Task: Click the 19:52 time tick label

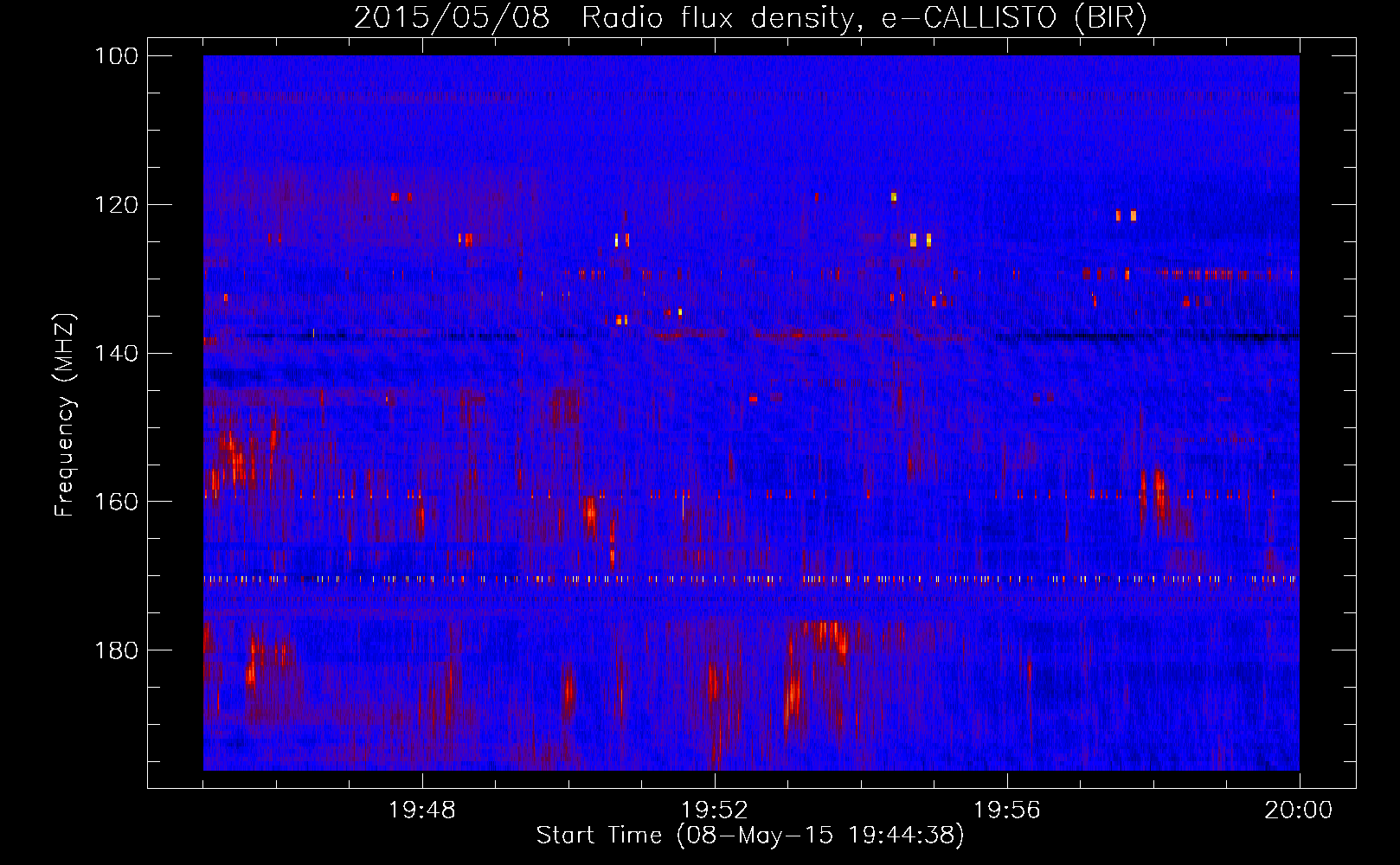Action: click(715, 811)
